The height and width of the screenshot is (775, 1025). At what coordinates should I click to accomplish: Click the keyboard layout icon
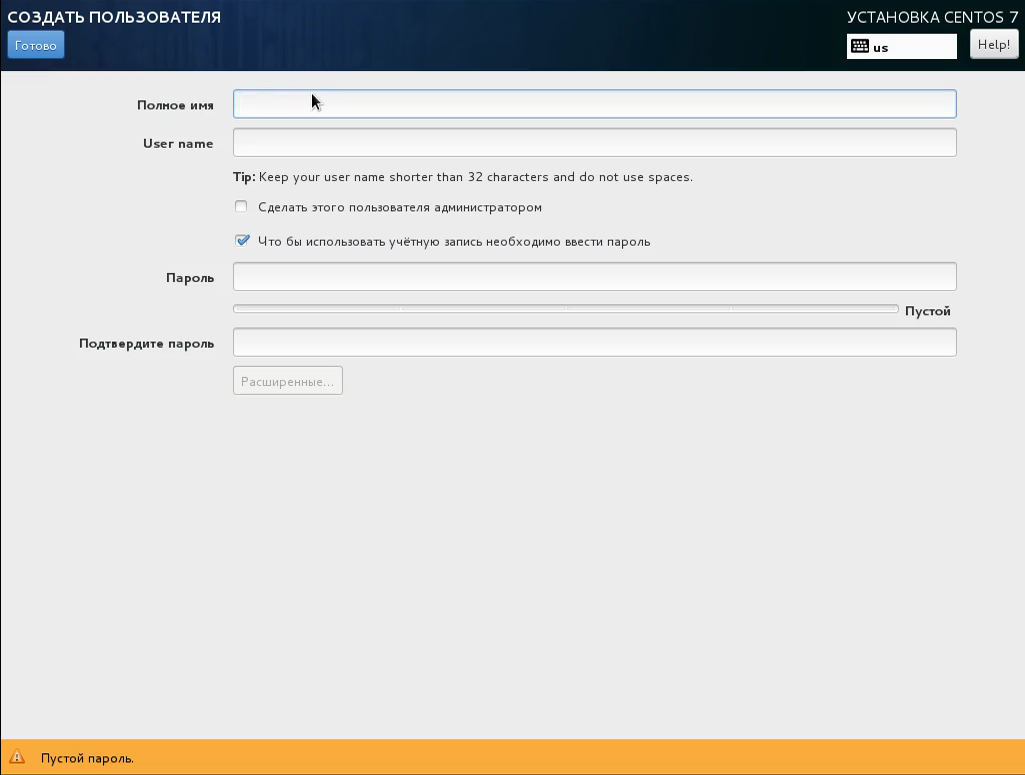(859, 46)
